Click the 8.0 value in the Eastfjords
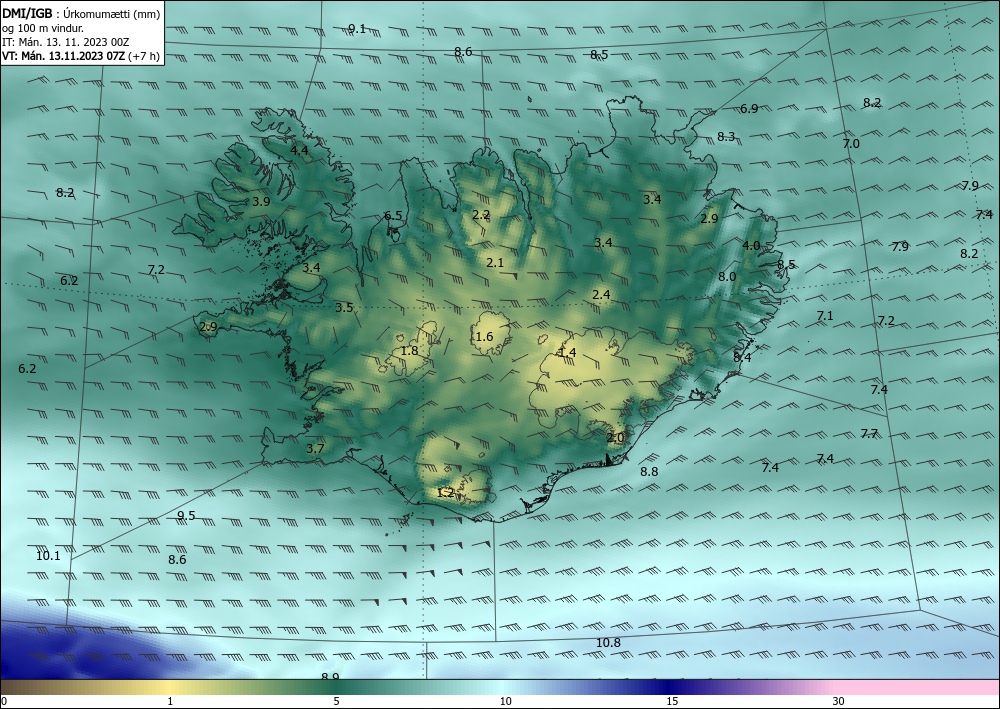This screenshot has width=1000, height=709. click(727, 277)
